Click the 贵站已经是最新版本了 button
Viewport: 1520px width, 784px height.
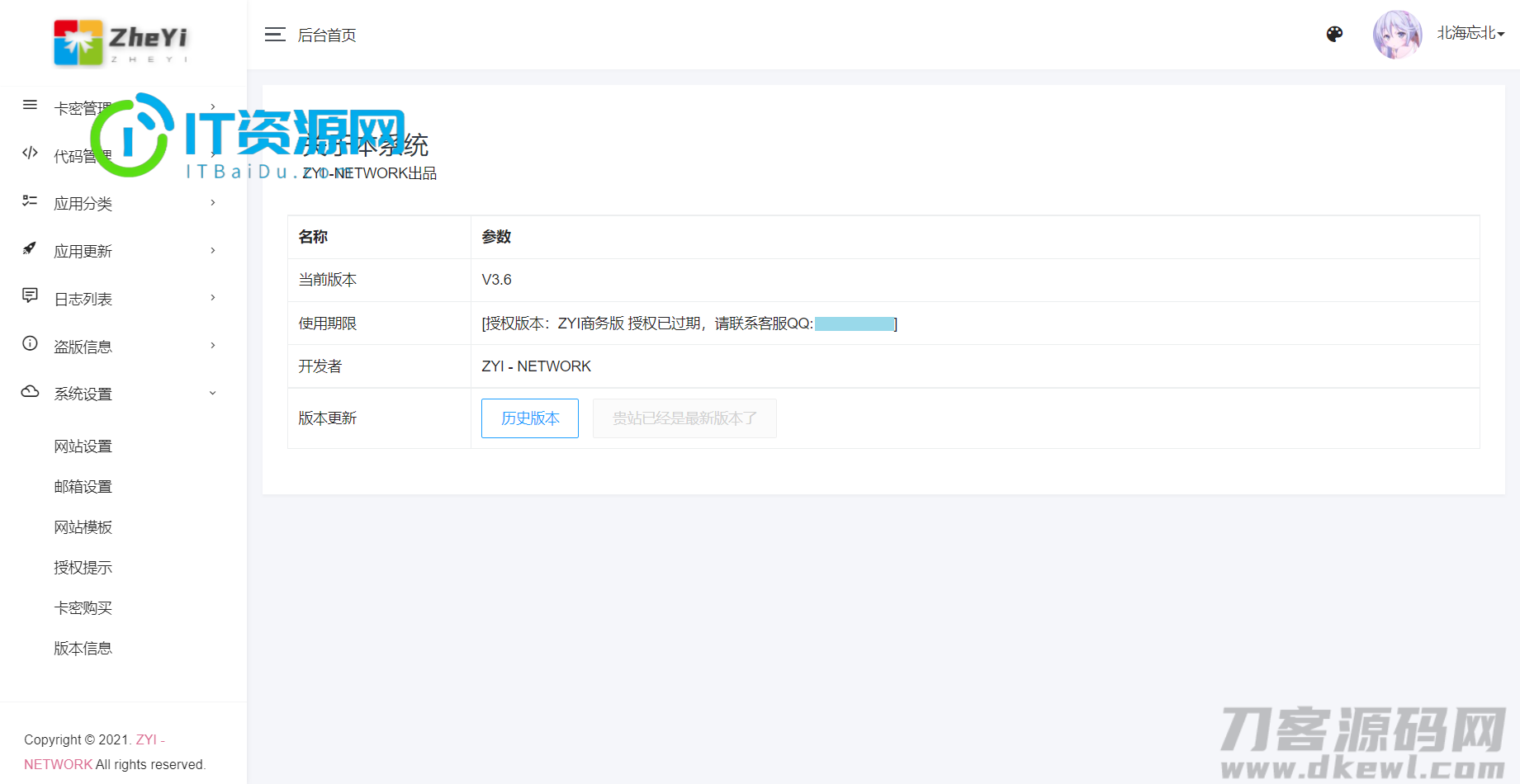pos(684,418)
